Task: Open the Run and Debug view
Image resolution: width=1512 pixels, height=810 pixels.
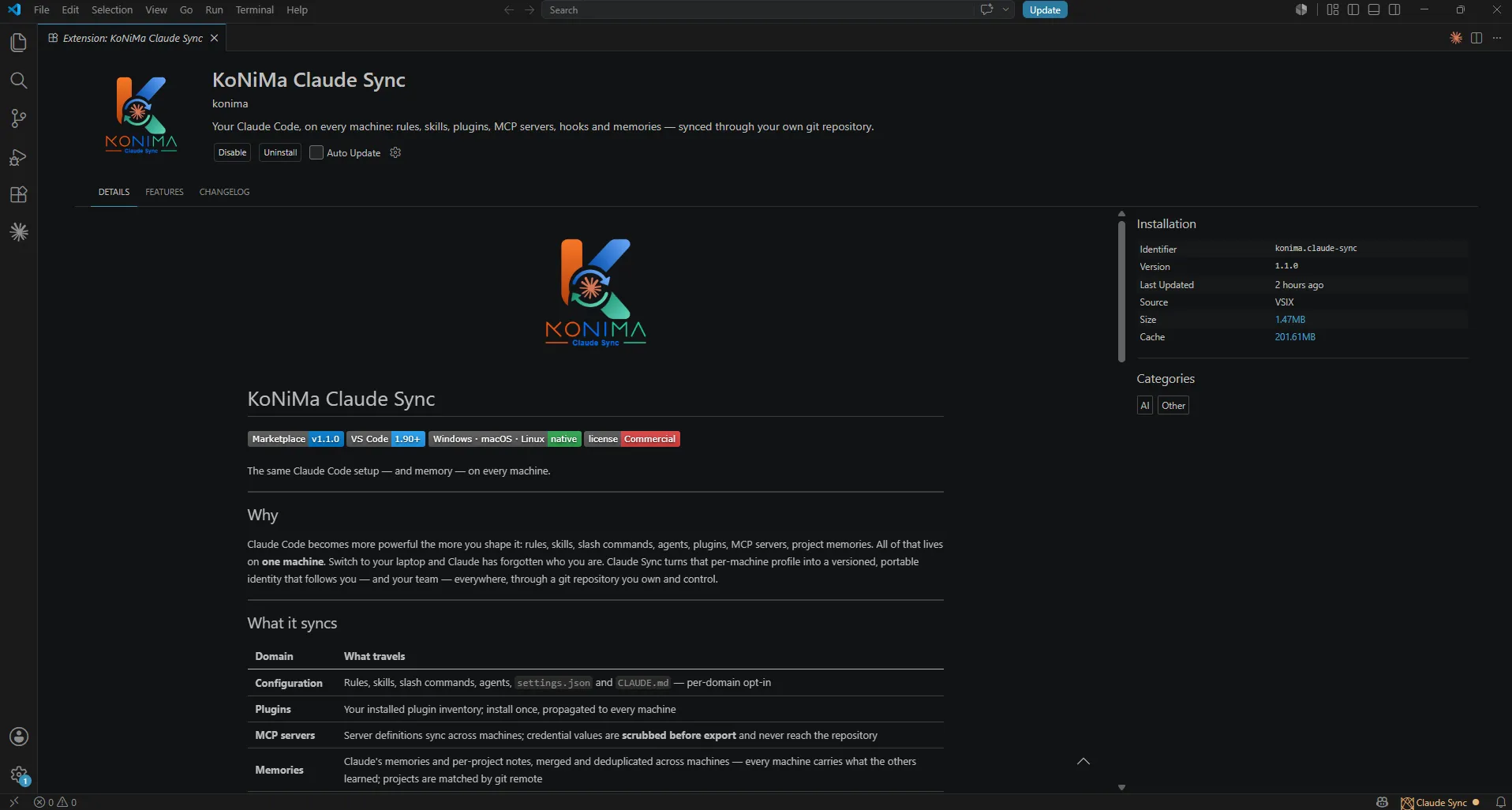Action: tap(18, 157)
